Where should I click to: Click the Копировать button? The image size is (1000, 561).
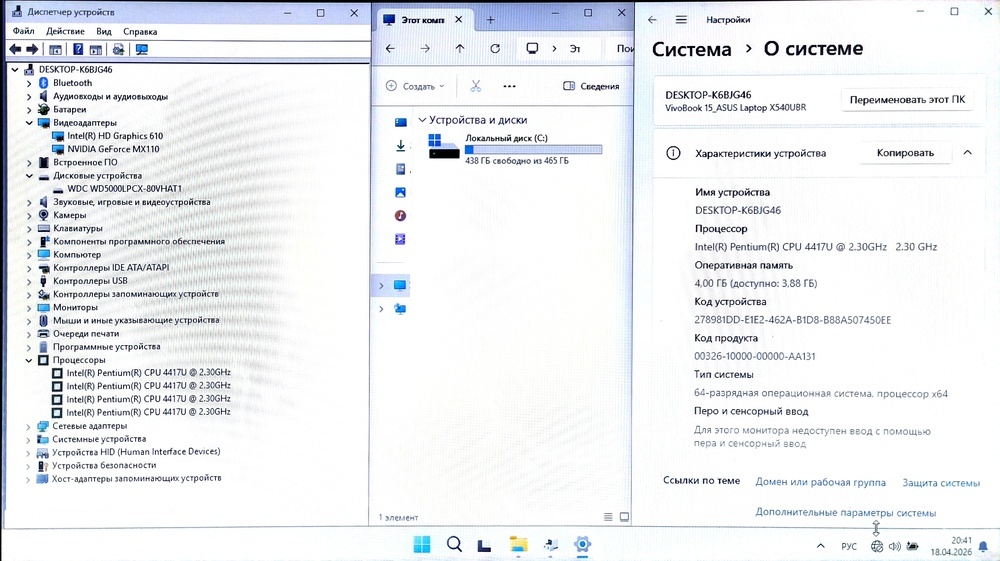click(905, 152)
